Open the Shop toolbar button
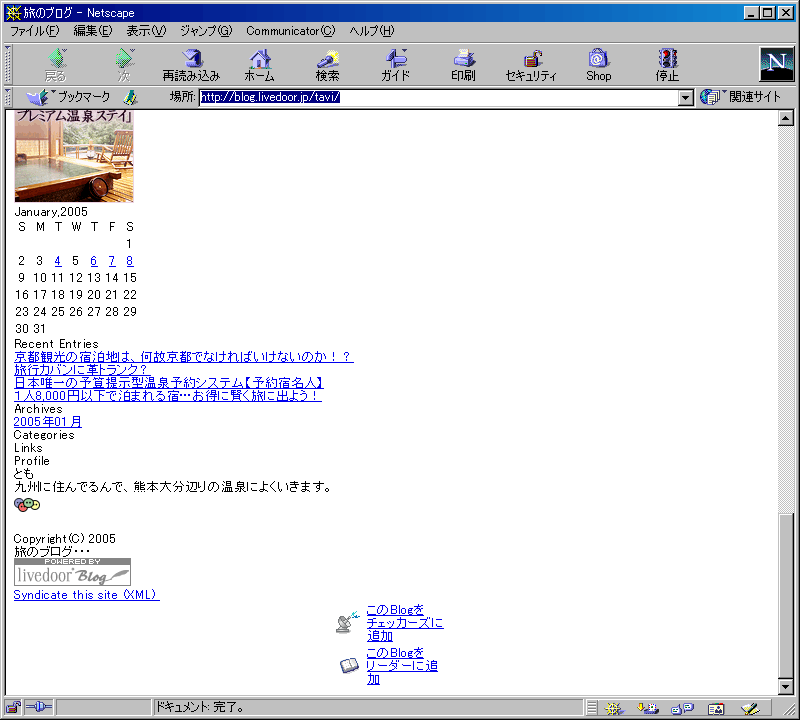The width and height of the screenshot is (800, 720). tap(598, 65)
